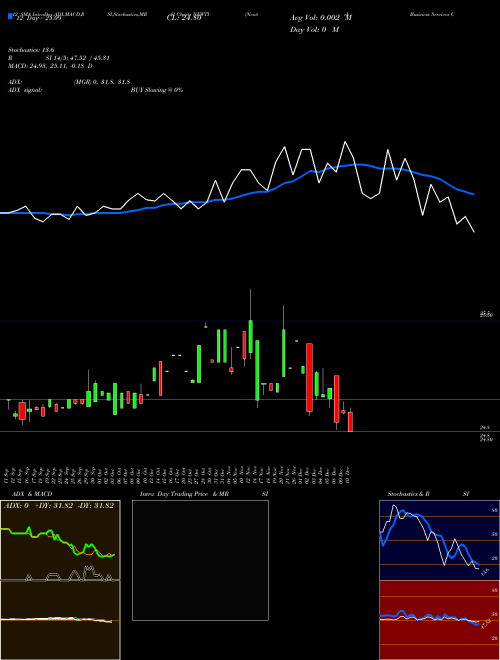Click the 24.8 price label on the right axis

(484, 427)
